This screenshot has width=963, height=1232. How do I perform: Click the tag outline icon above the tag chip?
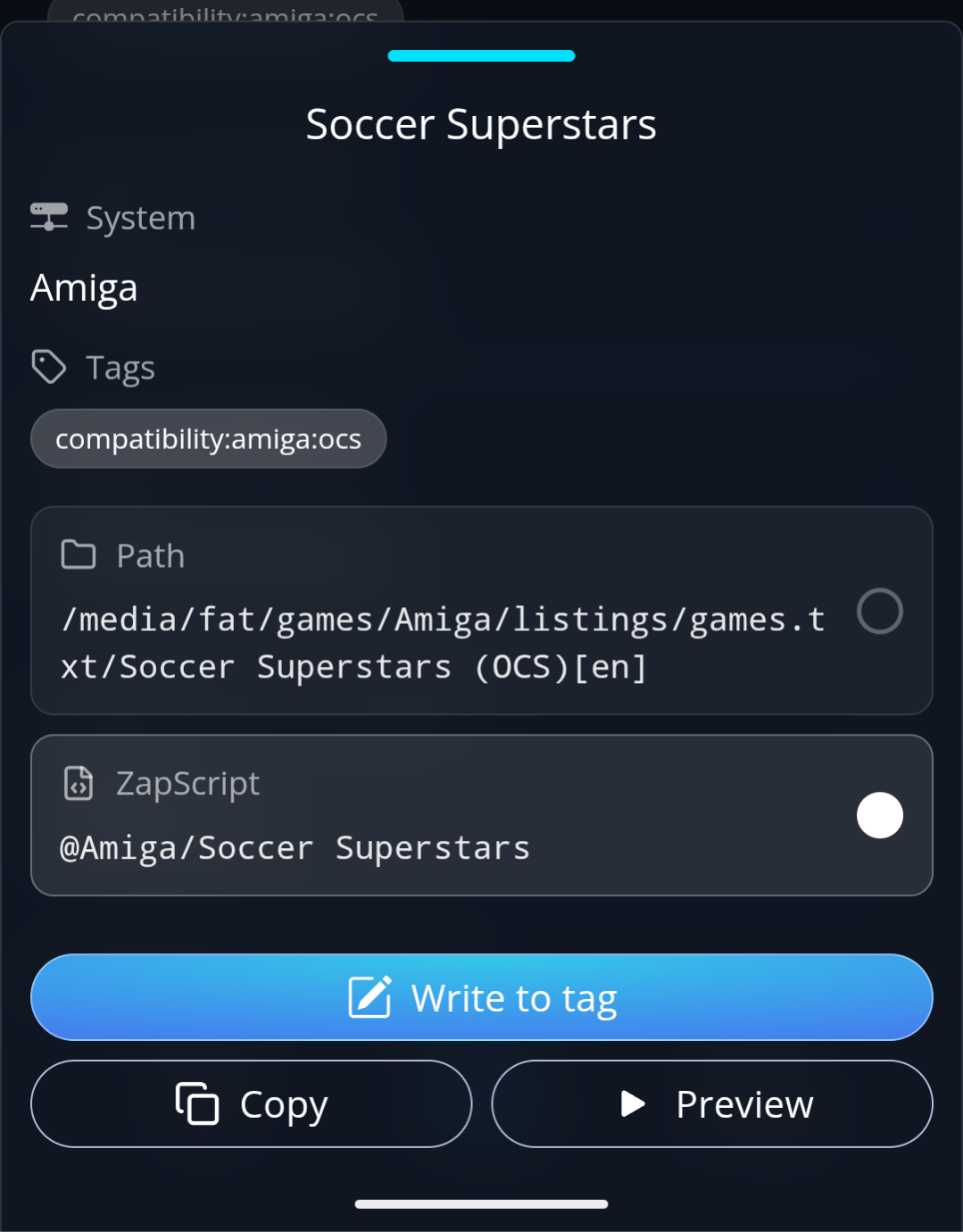(49, 366)
